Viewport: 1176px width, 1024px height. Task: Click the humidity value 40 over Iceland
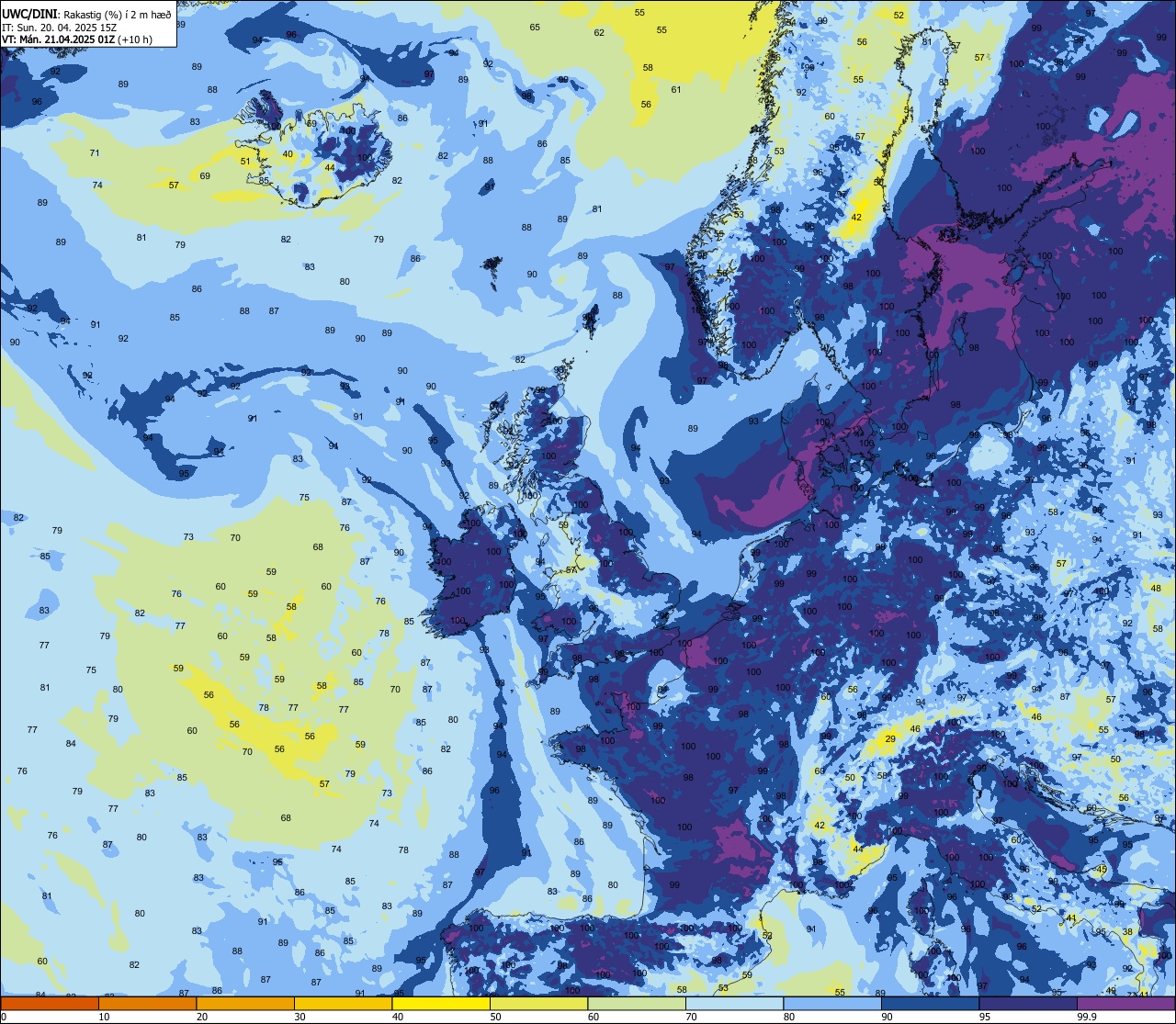coord(288,154)
